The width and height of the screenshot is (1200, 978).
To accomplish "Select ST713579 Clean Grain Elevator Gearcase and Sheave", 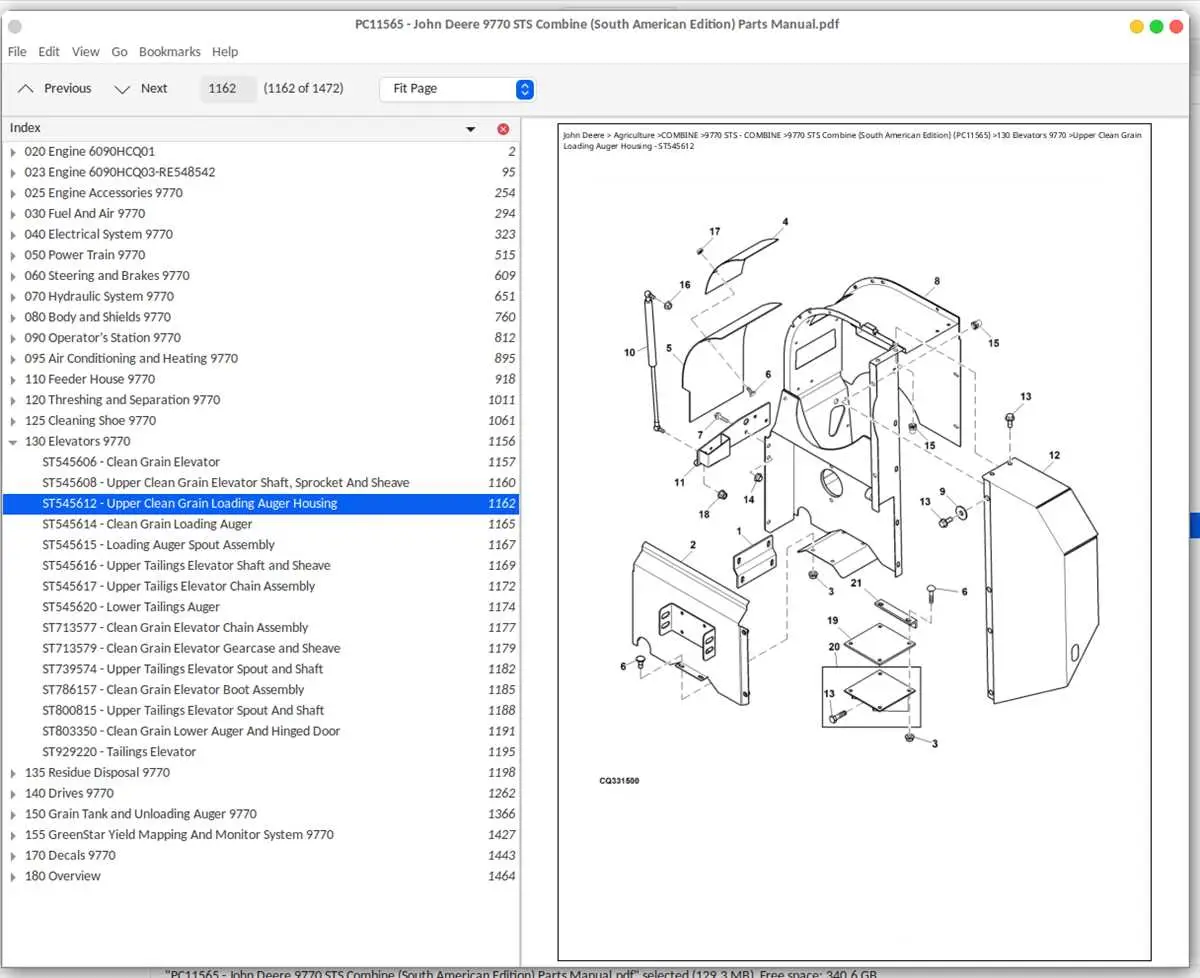I will point(261,649).
